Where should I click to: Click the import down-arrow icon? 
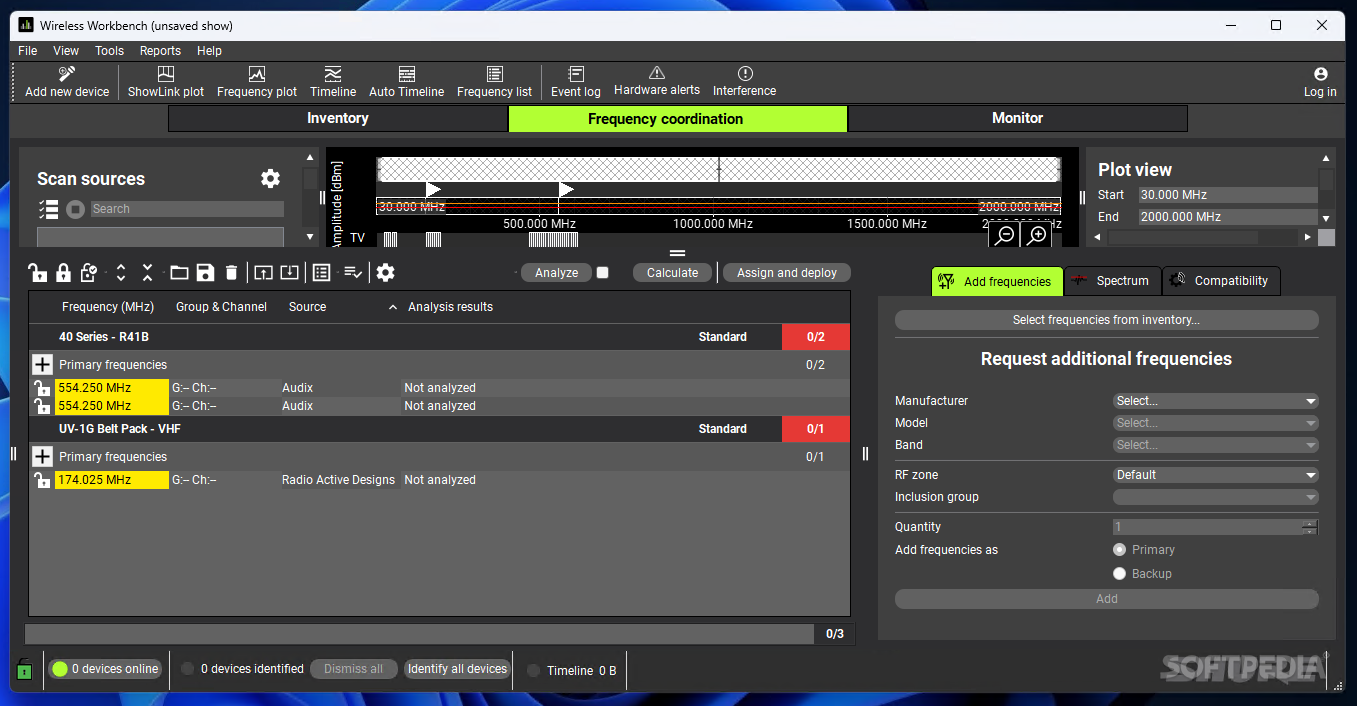(x=289, y=272)
